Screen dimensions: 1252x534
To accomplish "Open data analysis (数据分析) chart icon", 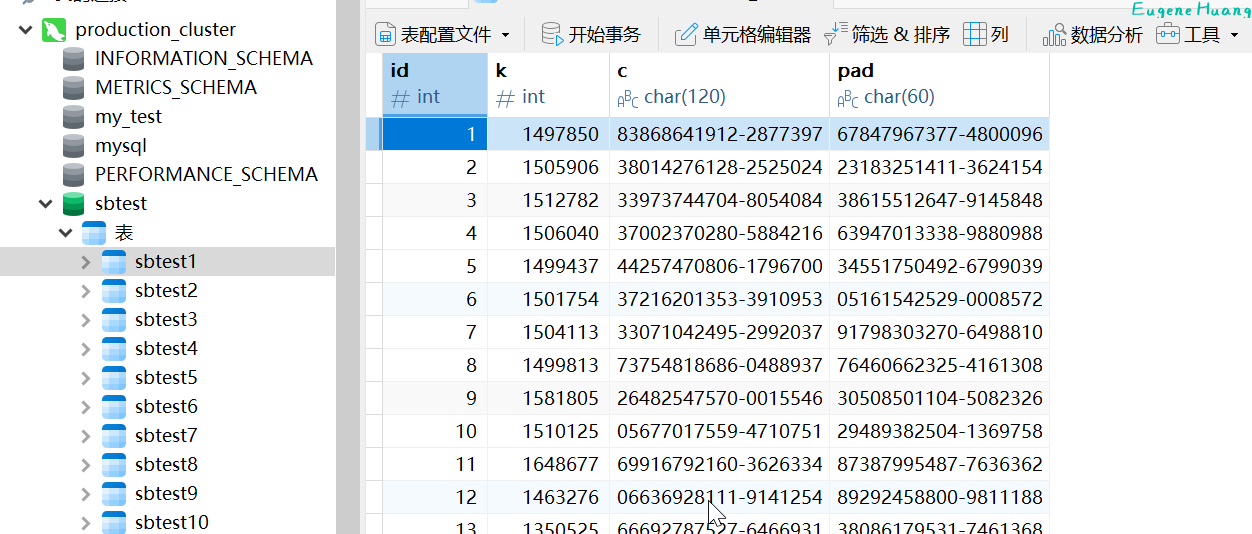I will click(x=1054, y=35).
